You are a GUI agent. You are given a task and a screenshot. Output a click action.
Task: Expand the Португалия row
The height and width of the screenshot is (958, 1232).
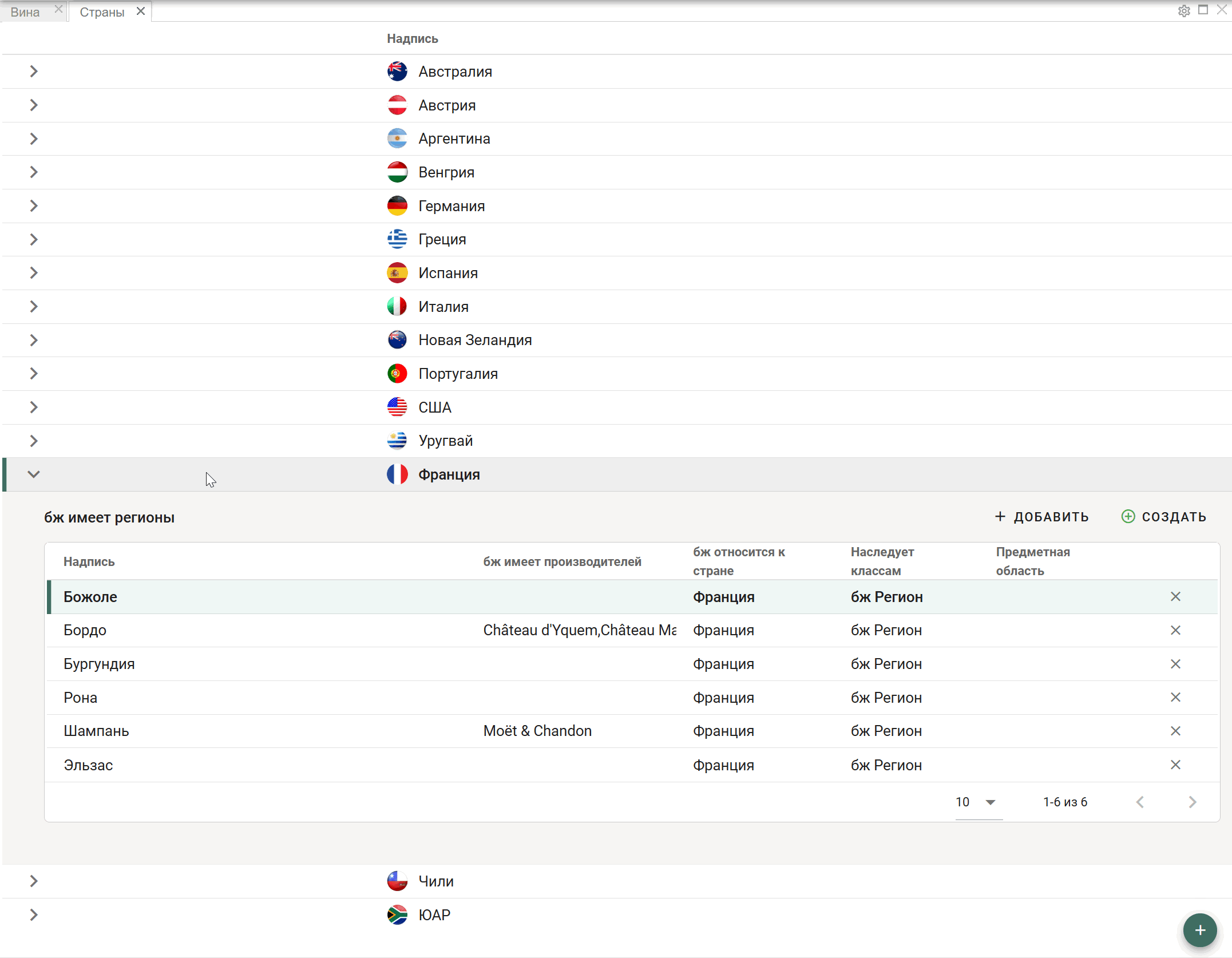tap(34, 374)
